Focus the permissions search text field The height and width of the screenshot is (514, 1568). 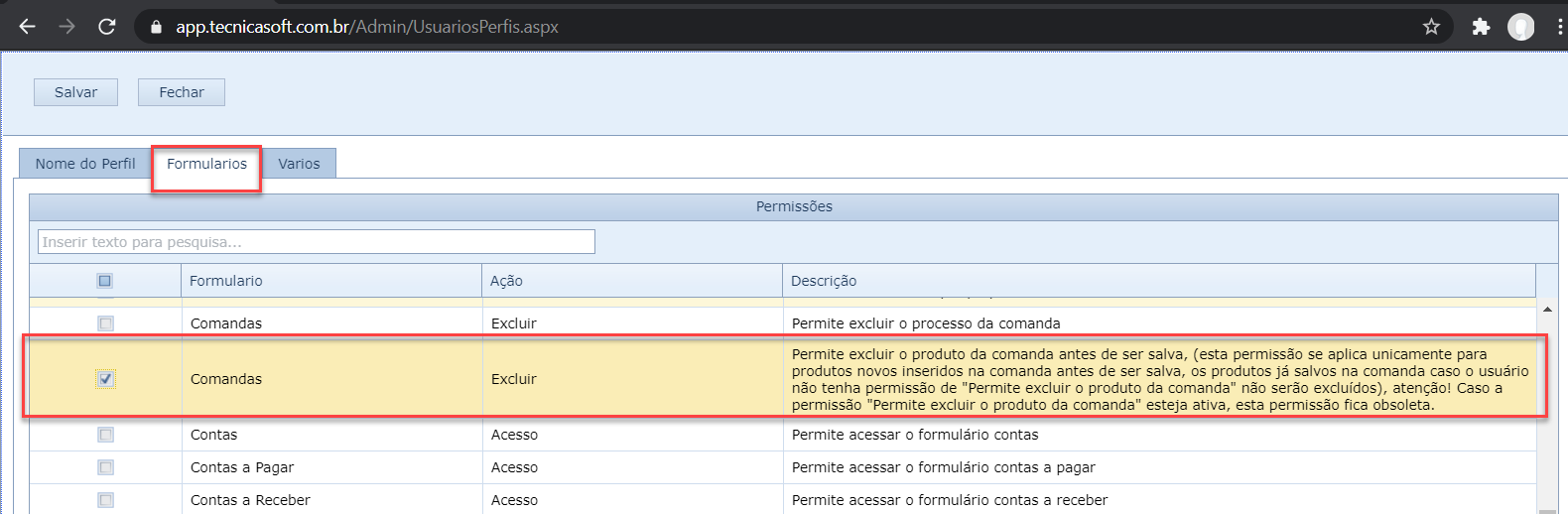pyautogui.click(x=317, y=242)
